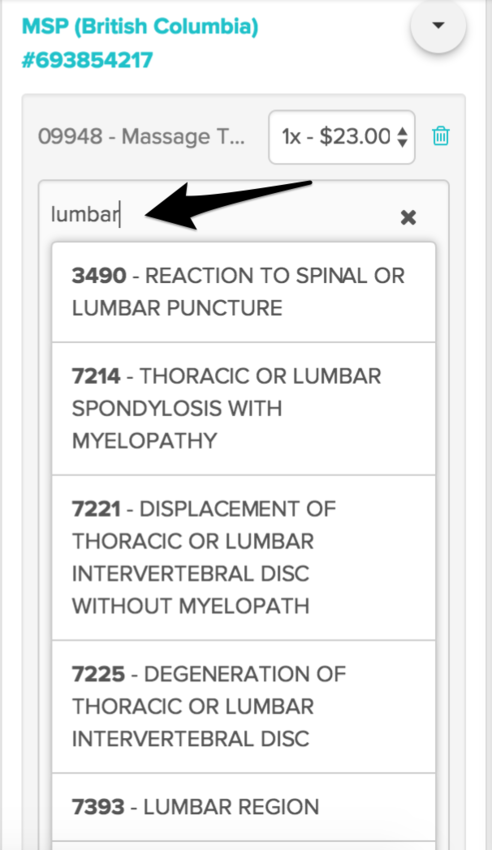The width and height of the screenshot is (492, 850).
Task: Select the Lumbar Region result
Action: tap(244, 807)
